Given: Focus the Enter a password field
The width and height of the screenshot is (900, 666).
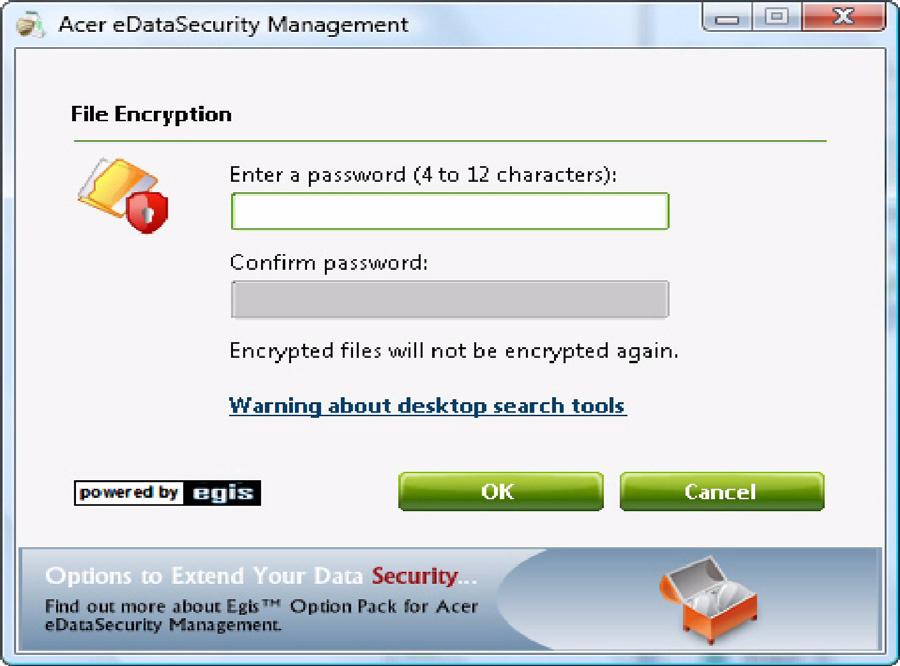Looking at the screenshot, I should (450, 211).
